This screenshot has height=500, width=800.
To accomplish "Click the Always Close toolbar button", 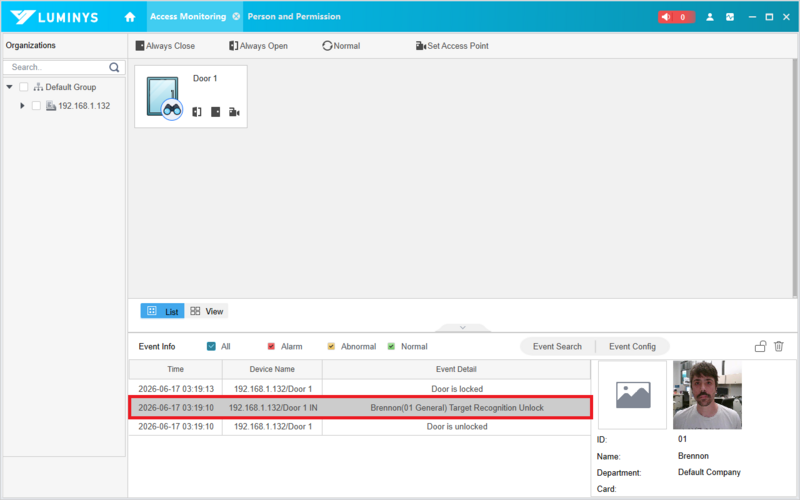I will (165, 46).
